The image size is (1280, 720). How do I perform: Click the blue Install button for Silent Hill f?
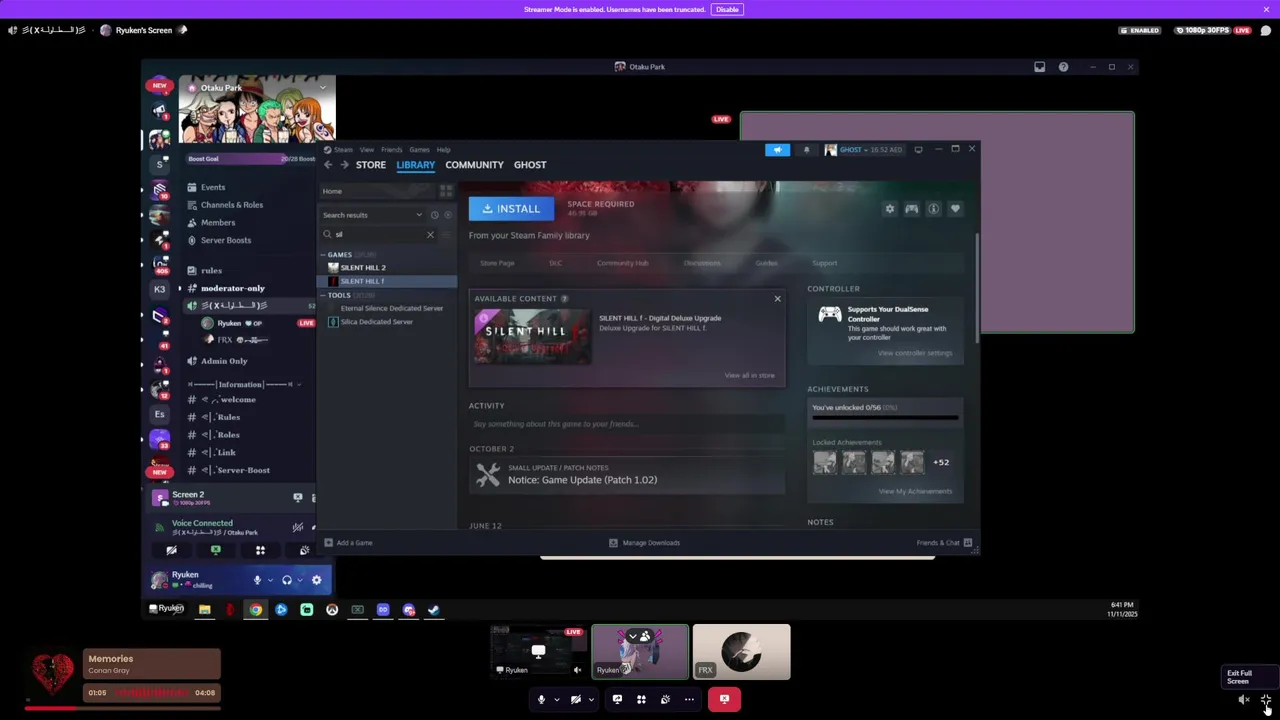[511, 208]
